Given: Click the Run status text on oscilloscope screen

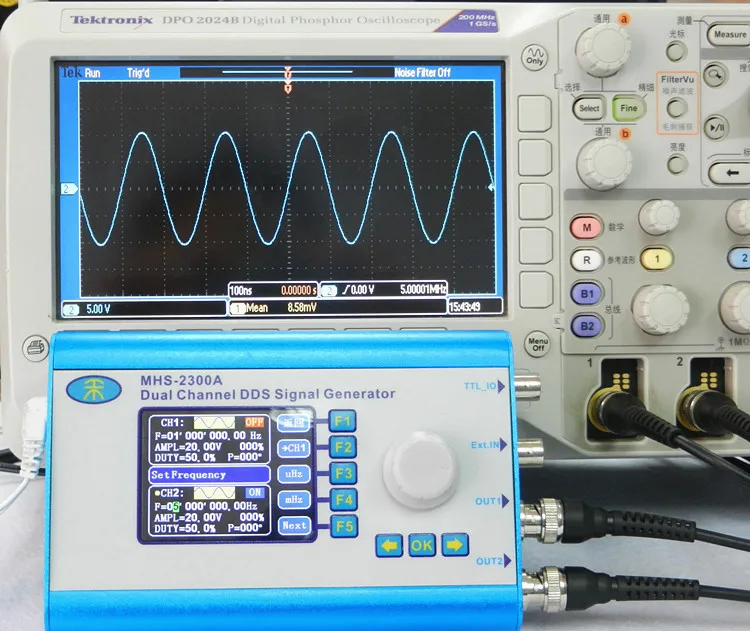Looking at the screenshot, I should tap(92, 73).
